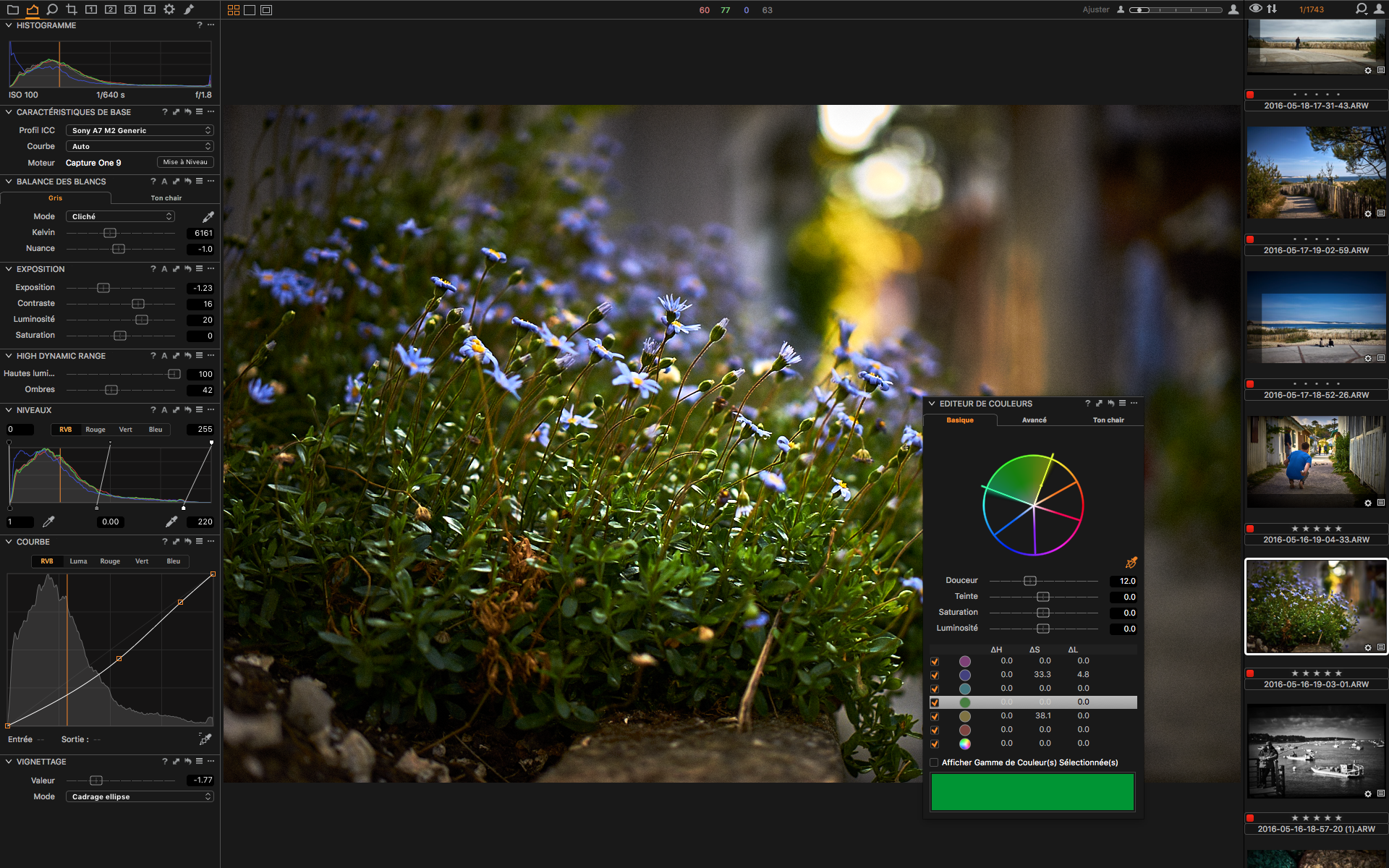1389x868 pixels.
Task: Open the browser search magnifier
Action: pyautogui.click(x=1361, y=9)
